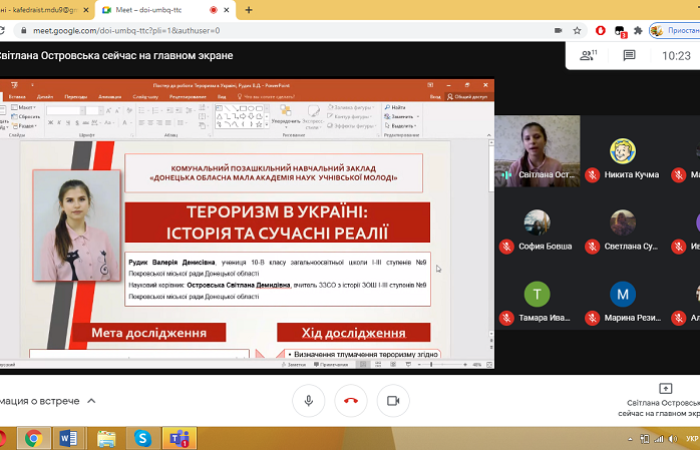Click the Meet URL address bar
Viewport: 700px width, 450px height.
pyautogui.click(x=300, y=30)
